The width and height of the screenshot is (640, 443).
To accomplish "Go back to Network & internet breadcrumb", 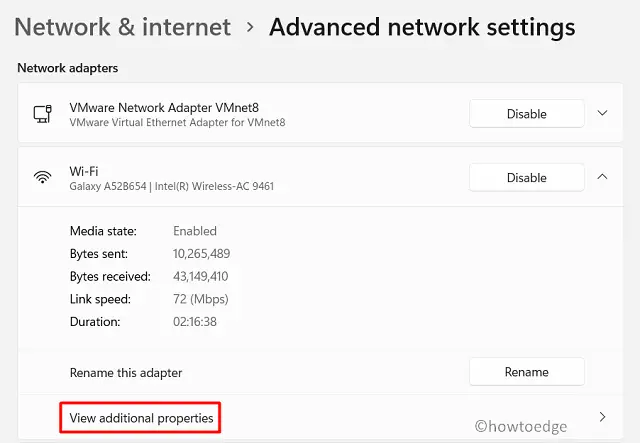I will 123,27.
